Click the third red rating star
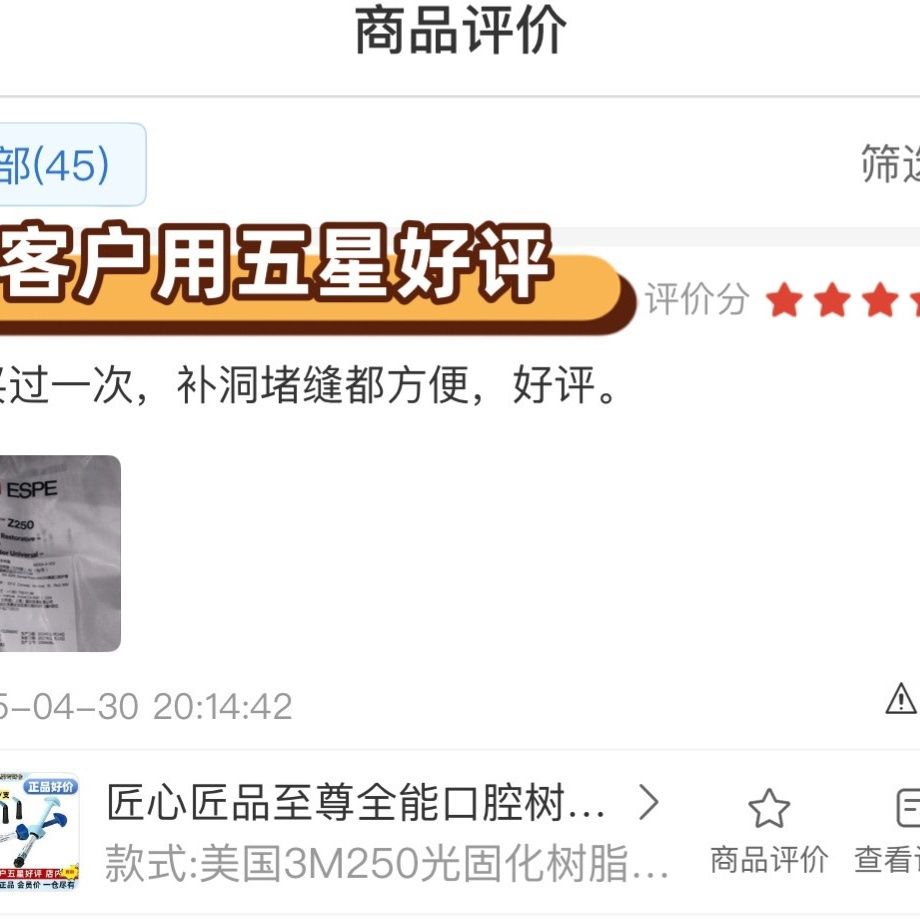Screen dimensions: 920x920 [880, 300]
